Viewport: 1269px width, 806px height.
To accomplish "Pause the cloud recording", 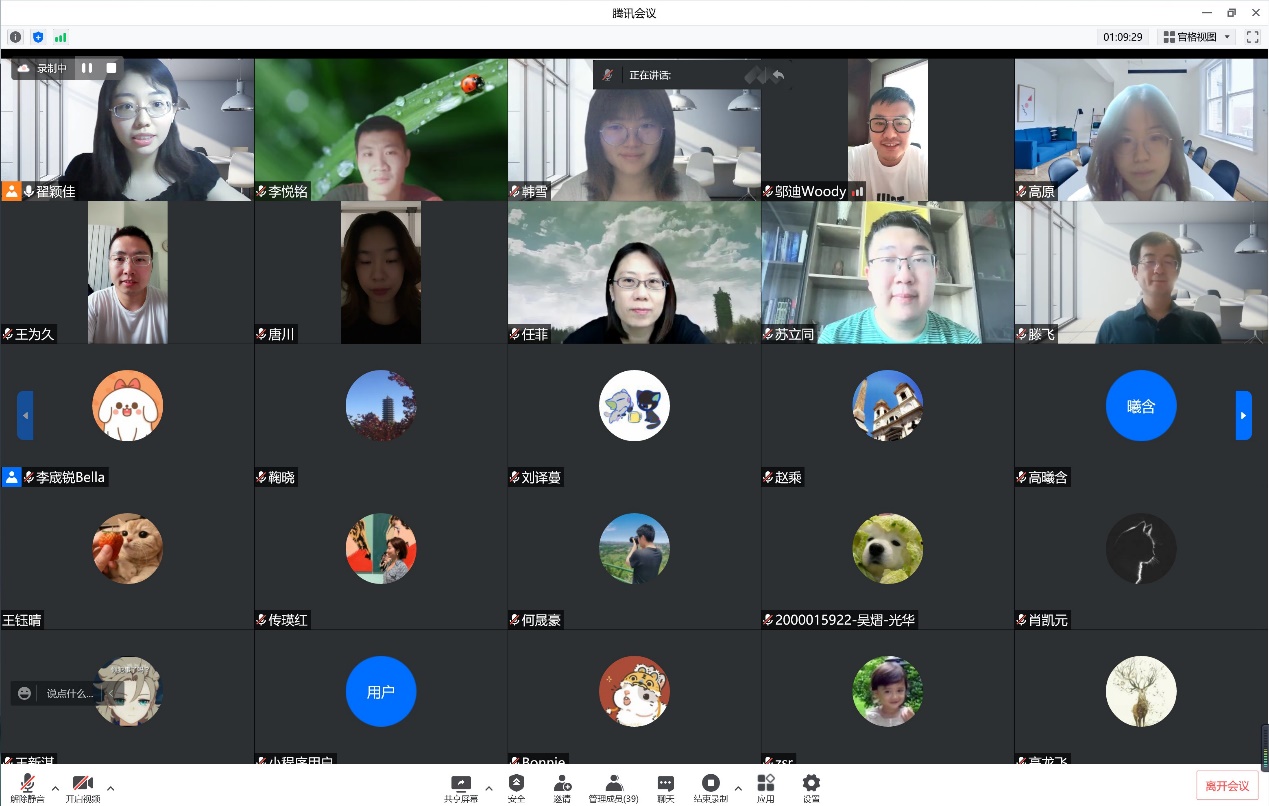I will [x=87, y=68].
